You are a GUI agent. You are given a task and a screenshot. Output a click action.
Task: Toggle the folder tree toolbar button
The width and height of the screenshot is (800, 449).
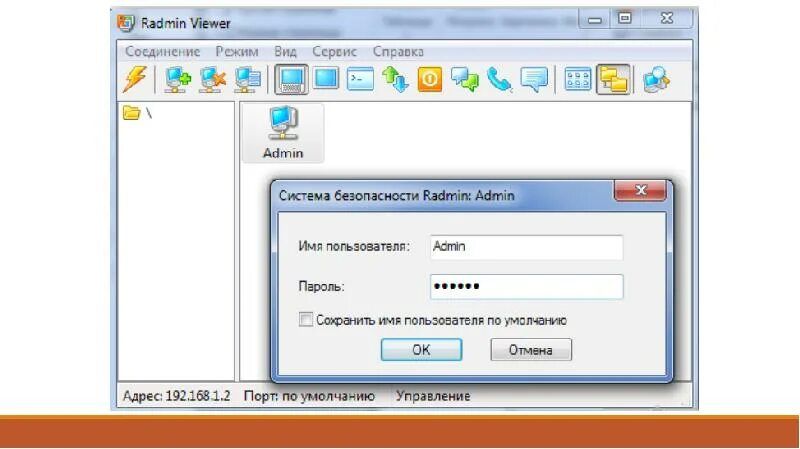click(613, 79)
